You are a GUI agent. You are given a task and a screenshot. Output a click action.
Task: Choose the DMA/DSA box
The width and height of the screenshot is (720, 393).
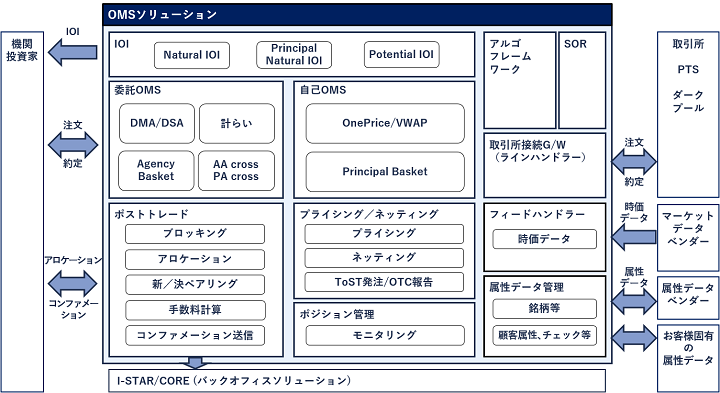[157, 123]
